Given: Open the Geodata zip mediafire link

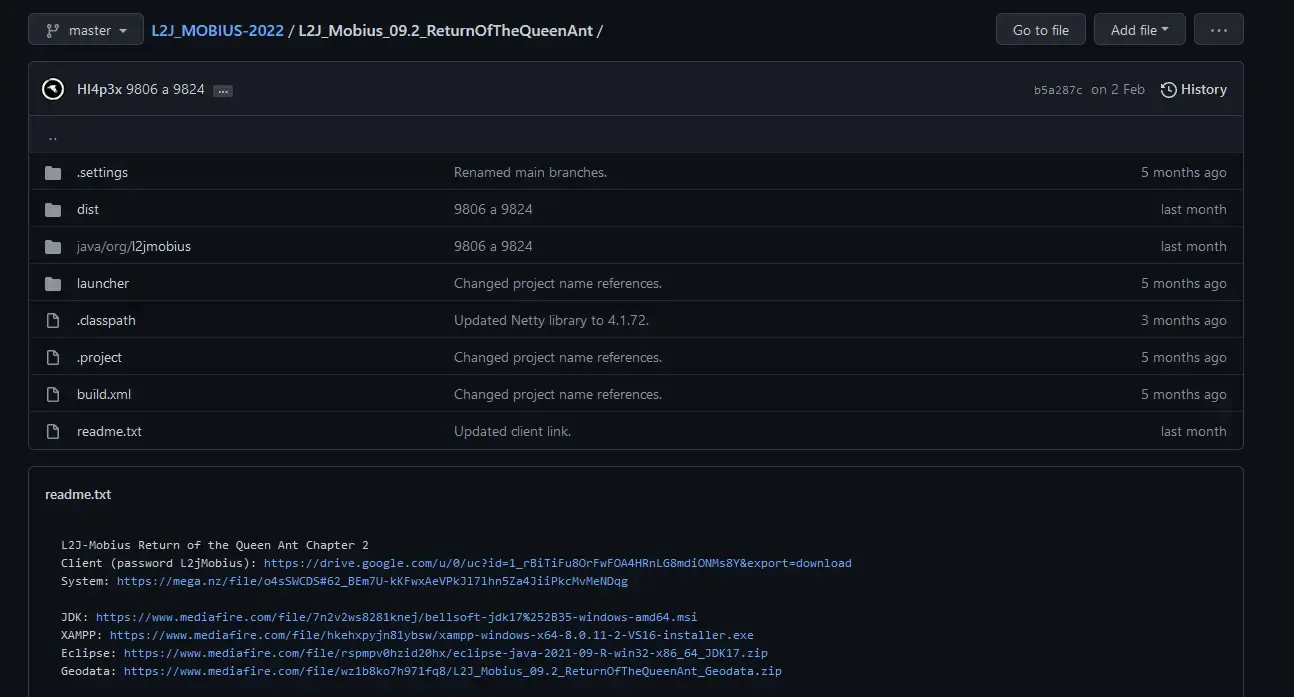Looking at the screenshot, I should tap(453, 671).
